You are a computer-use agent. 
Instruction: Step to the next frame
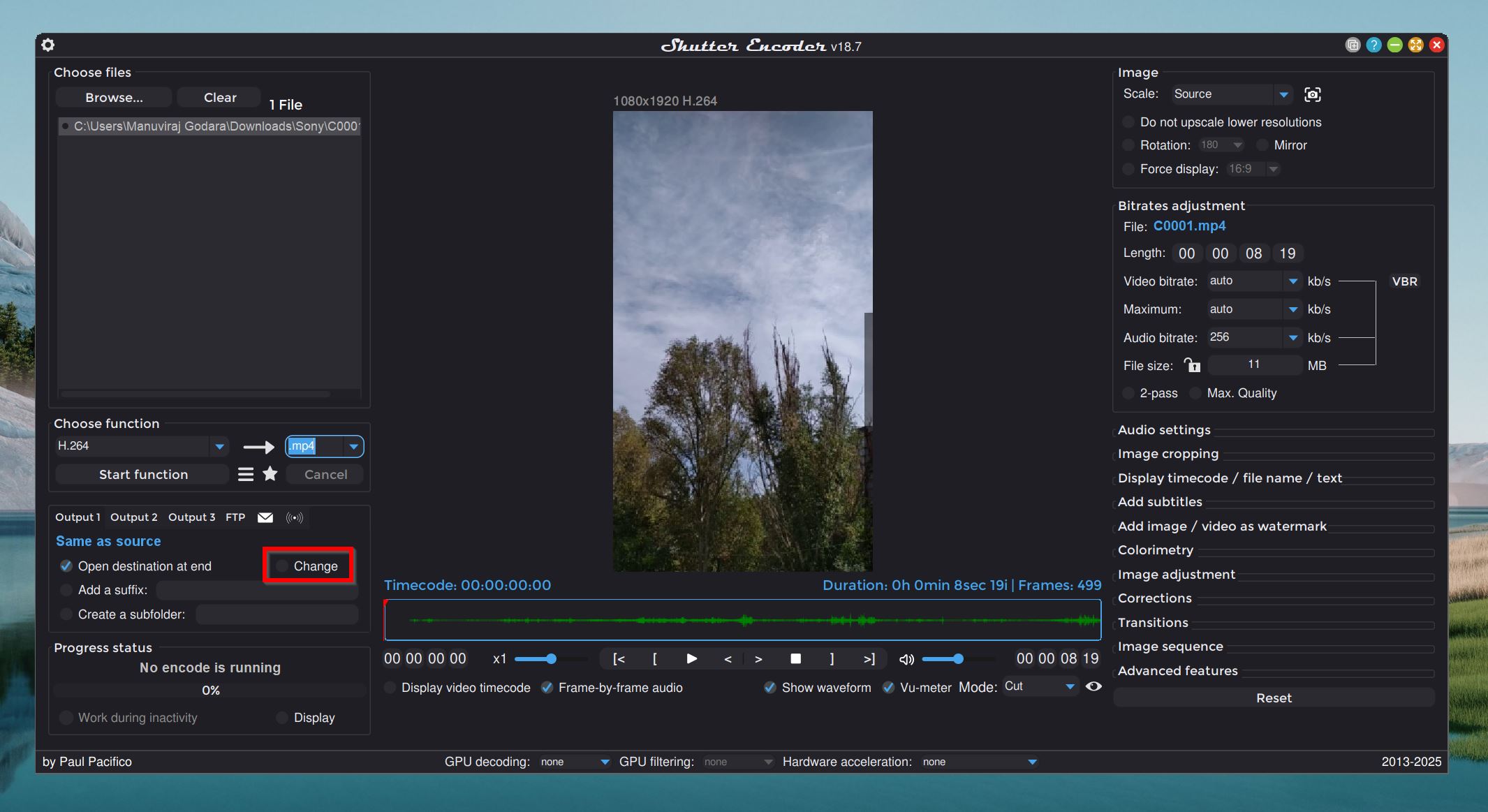pos(758,659)
